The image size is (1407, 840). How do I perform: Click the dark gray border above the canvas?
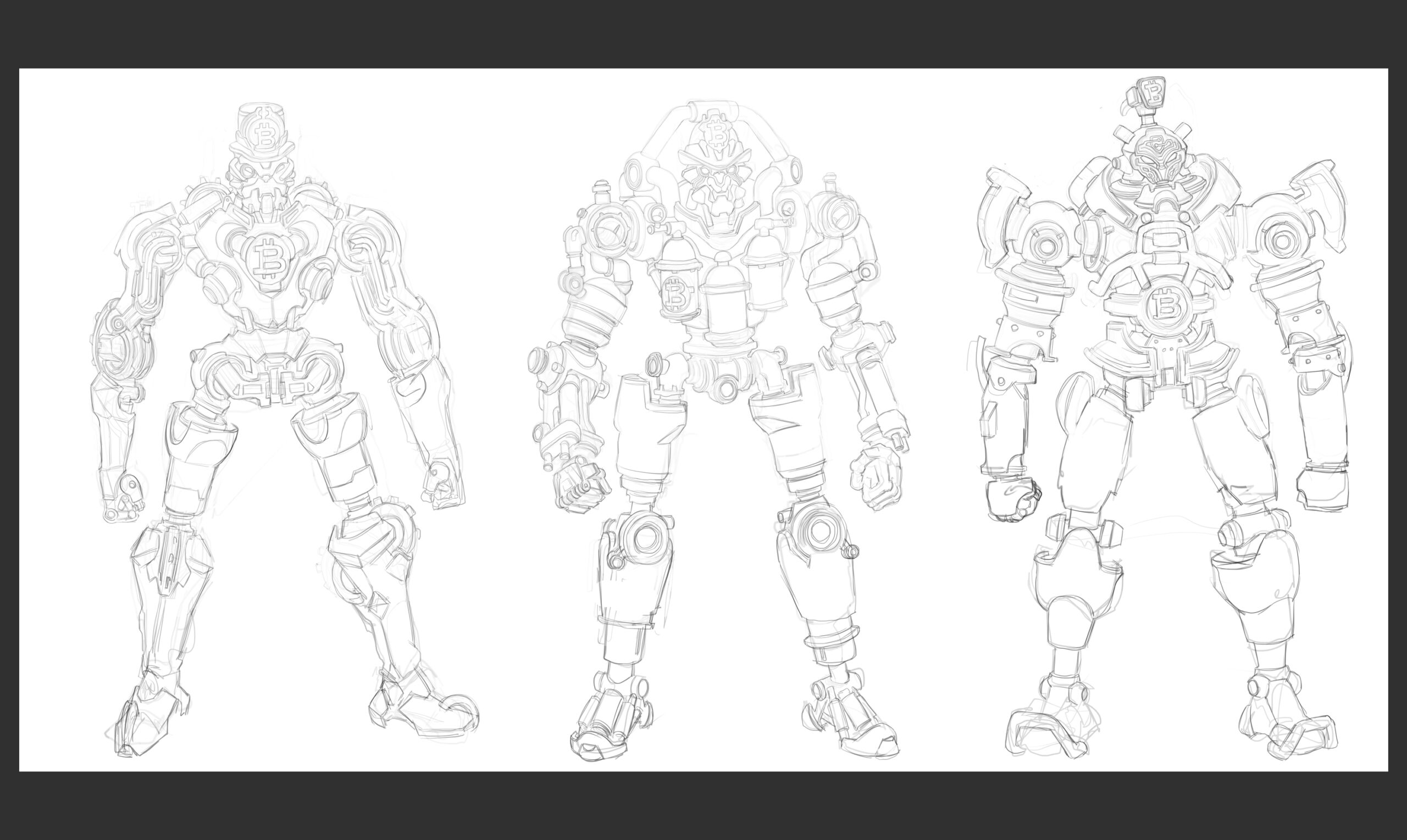tap(703, 34)
